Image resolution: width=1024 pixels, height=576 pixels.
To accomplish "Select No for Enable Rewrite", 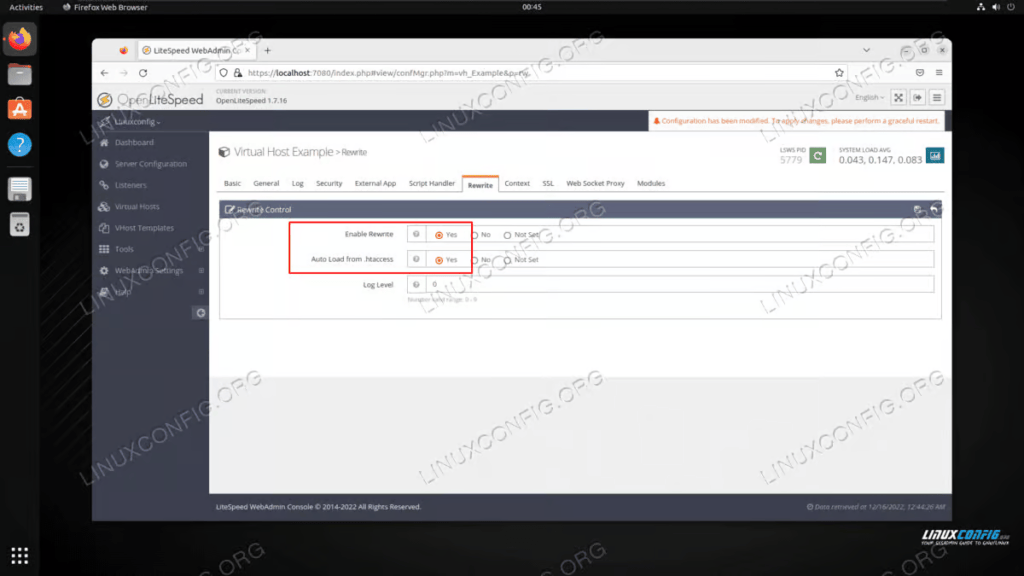I will click(475, 235).
